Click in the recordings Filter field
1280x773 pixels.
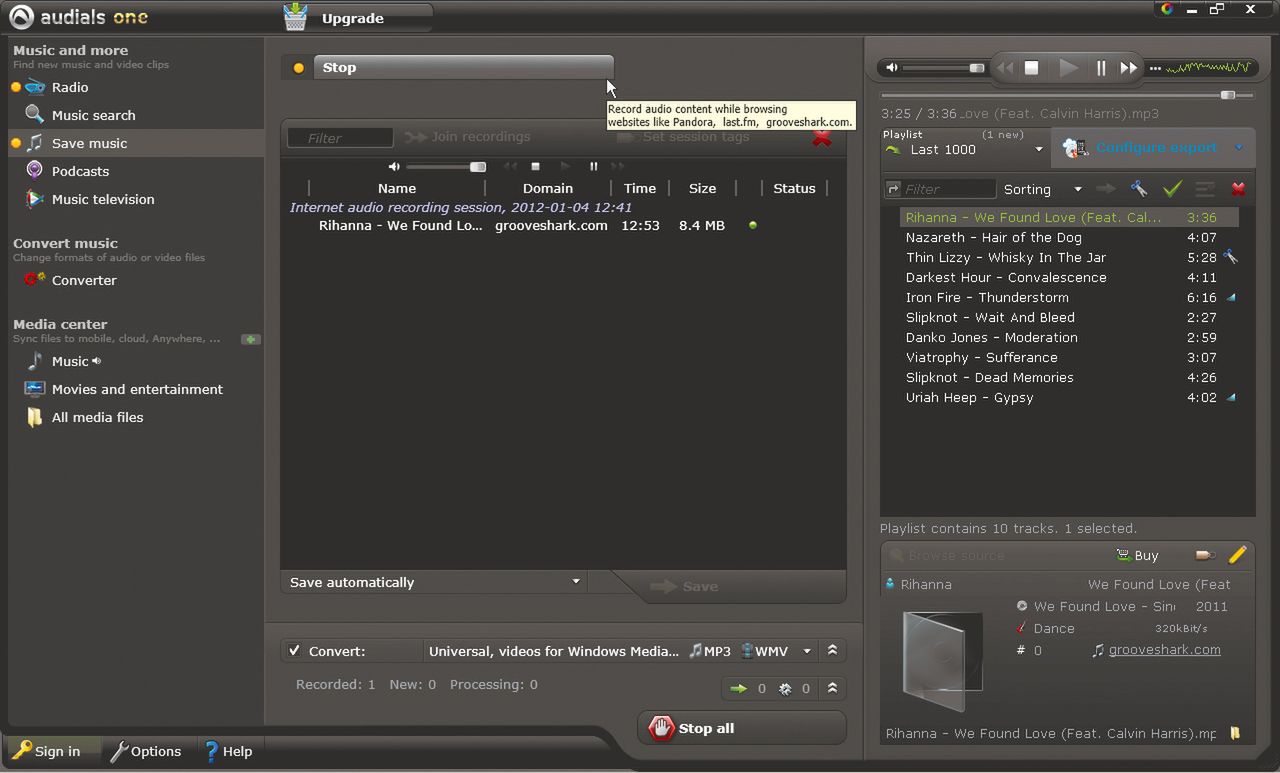point(340,138)
